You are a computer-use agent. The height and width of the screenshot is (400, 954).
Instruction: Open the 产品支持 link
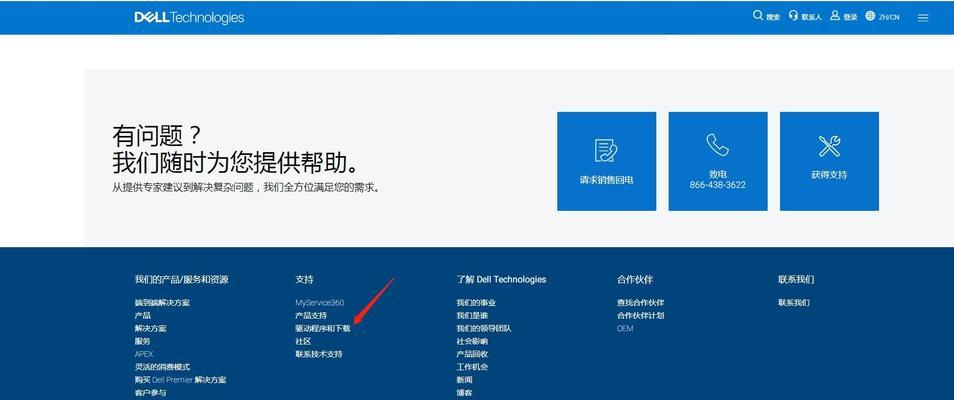(311, 315)
